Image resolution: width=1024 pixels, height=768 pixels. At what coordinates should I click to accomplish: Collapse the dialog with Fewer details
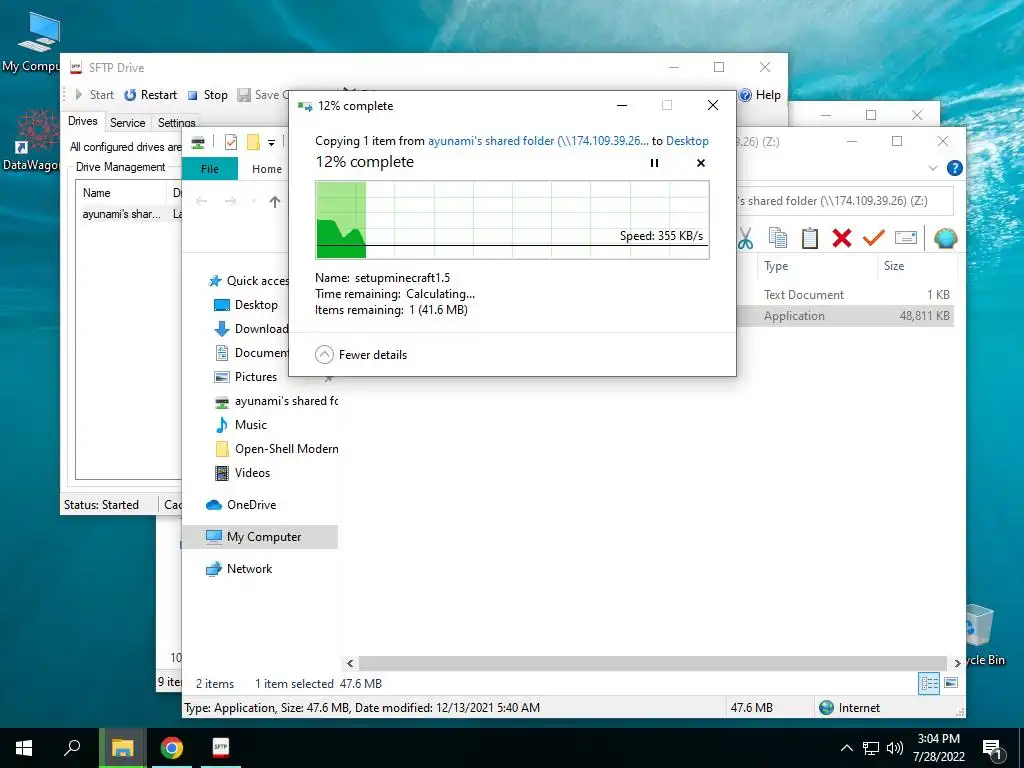361,355
